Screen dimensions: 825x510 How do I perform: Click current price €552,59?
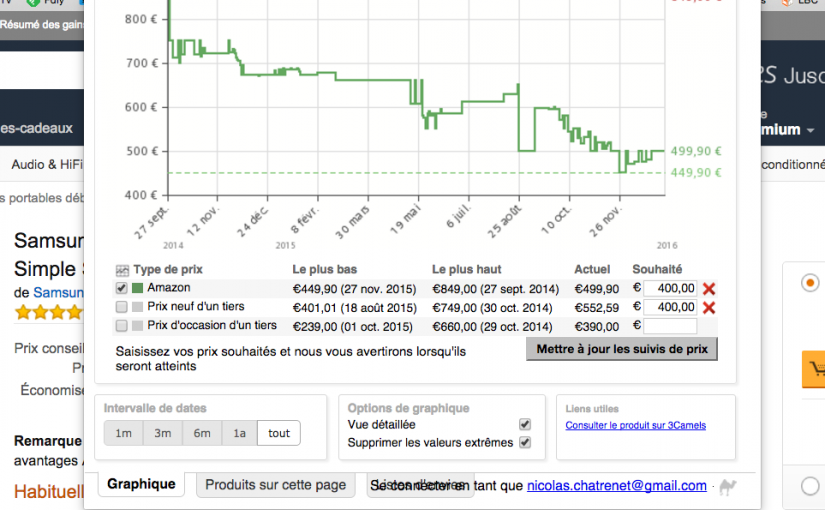597,308
